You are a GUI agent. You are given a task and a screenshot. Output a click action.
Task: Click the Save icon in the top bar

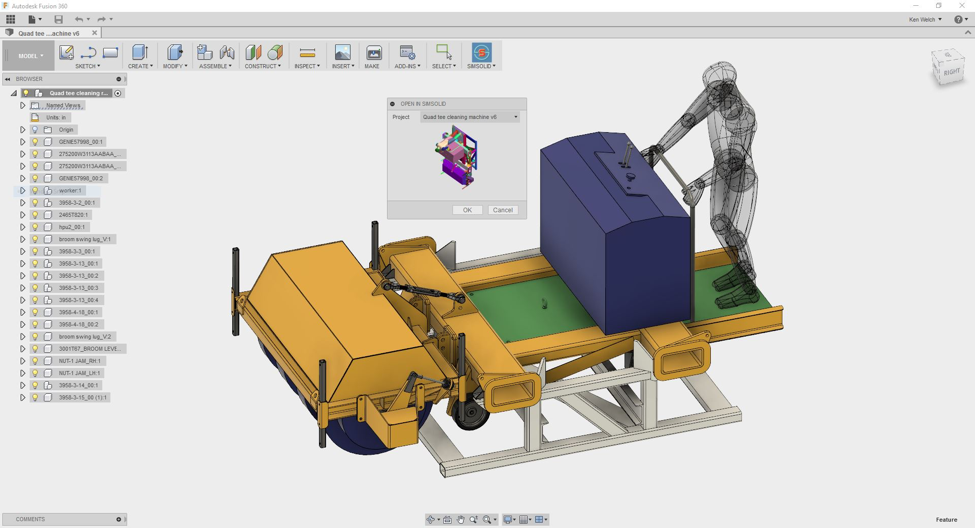(x=58, y=19)
